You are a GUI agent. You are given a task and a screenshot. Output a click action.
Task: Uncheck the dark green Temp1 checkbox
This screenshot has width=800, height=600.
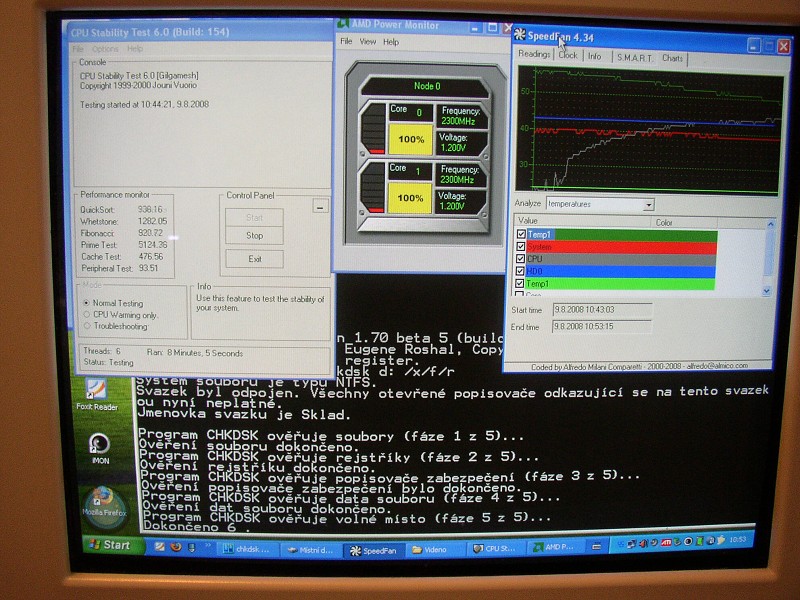[x=521, y=234]
